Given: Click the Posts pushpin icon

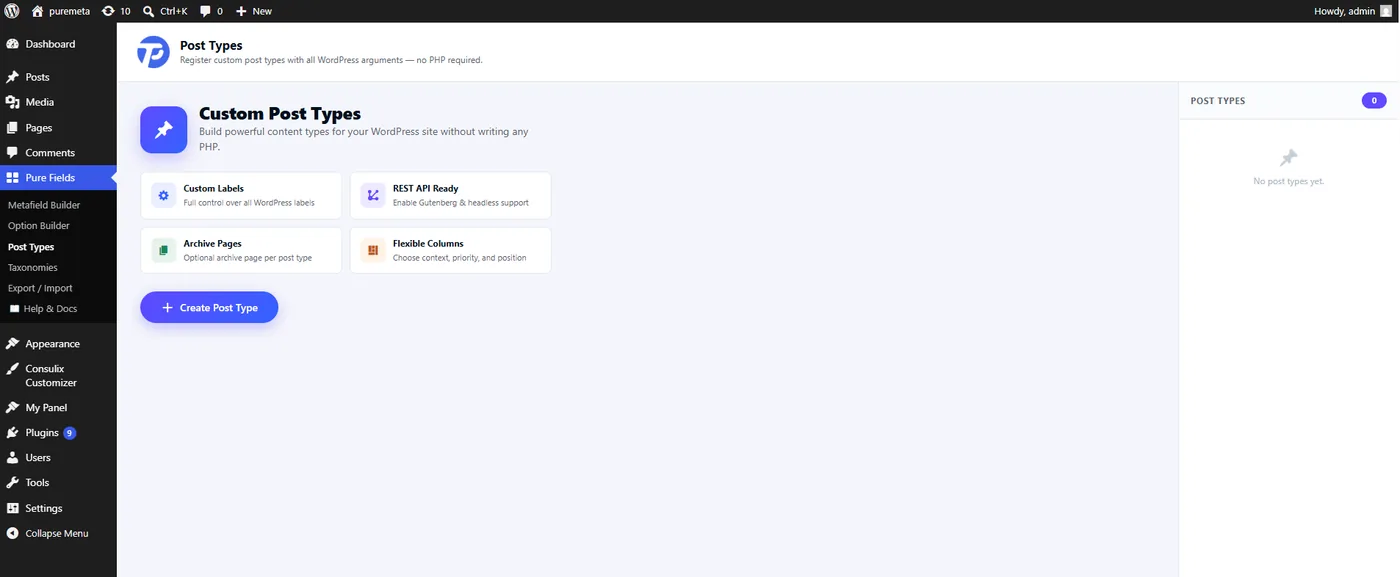Looking at the screenshot, I should tap(12, 77).
